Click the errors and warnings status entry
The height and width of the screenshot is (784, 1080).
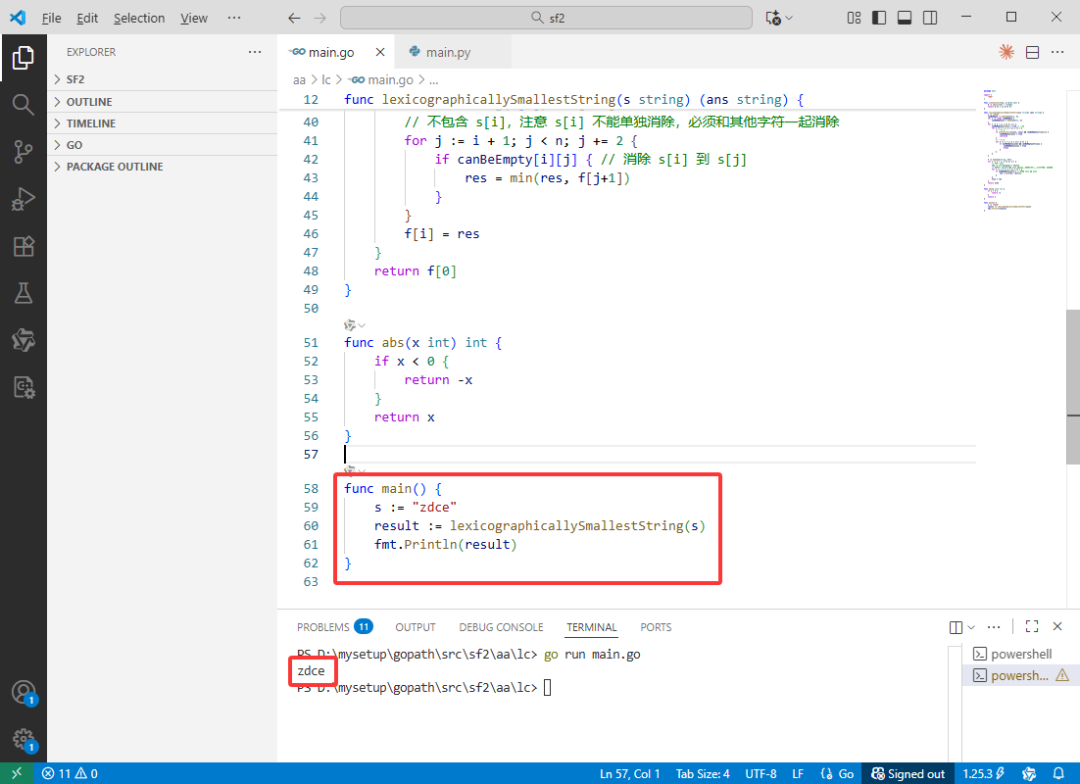(x=70, y=774)
